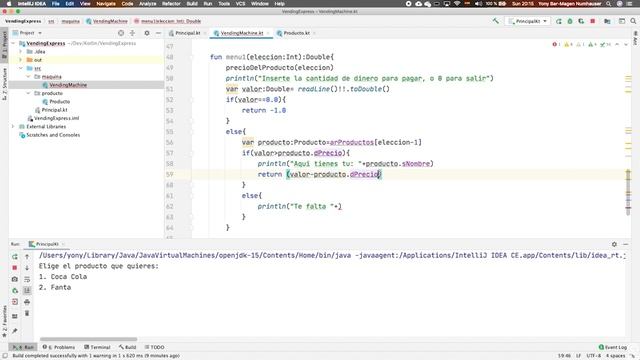Click the Build project hammer icon
The image size is (640, 360).
point(496,21)
